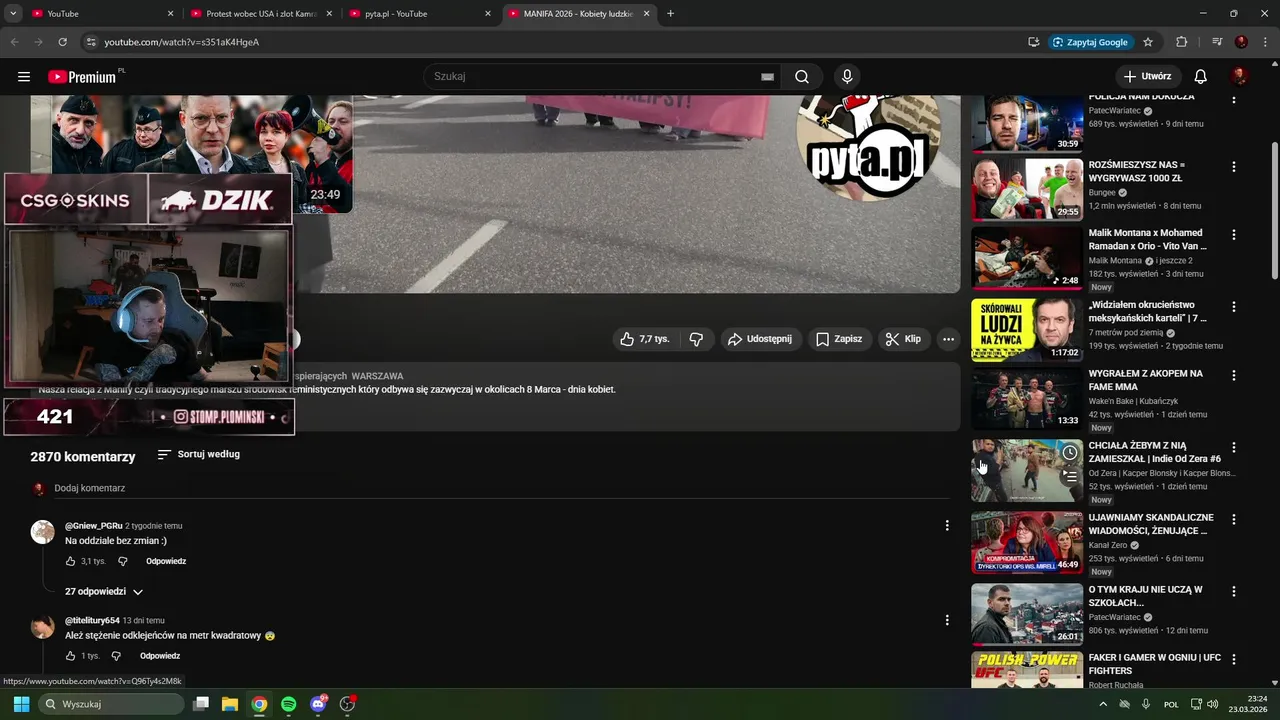Viewport: 1280px width, 720px height.
Task: Show hidden system tray icons
Action: (x=1103, y=704)
